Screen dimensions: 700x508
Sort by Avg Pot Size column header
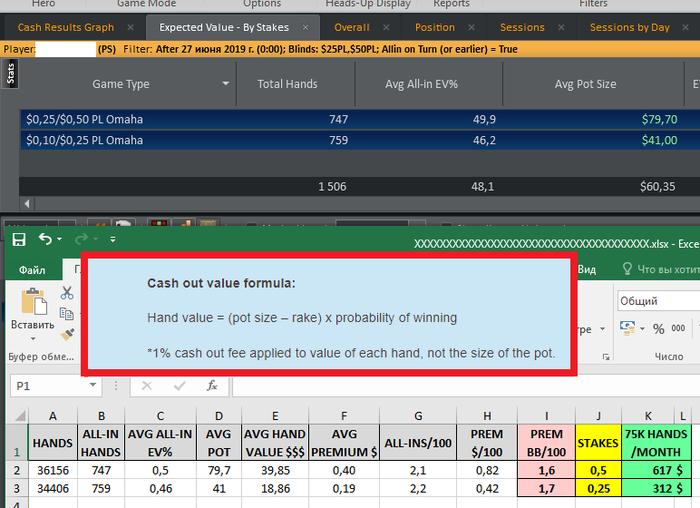[x=585, y=84]
